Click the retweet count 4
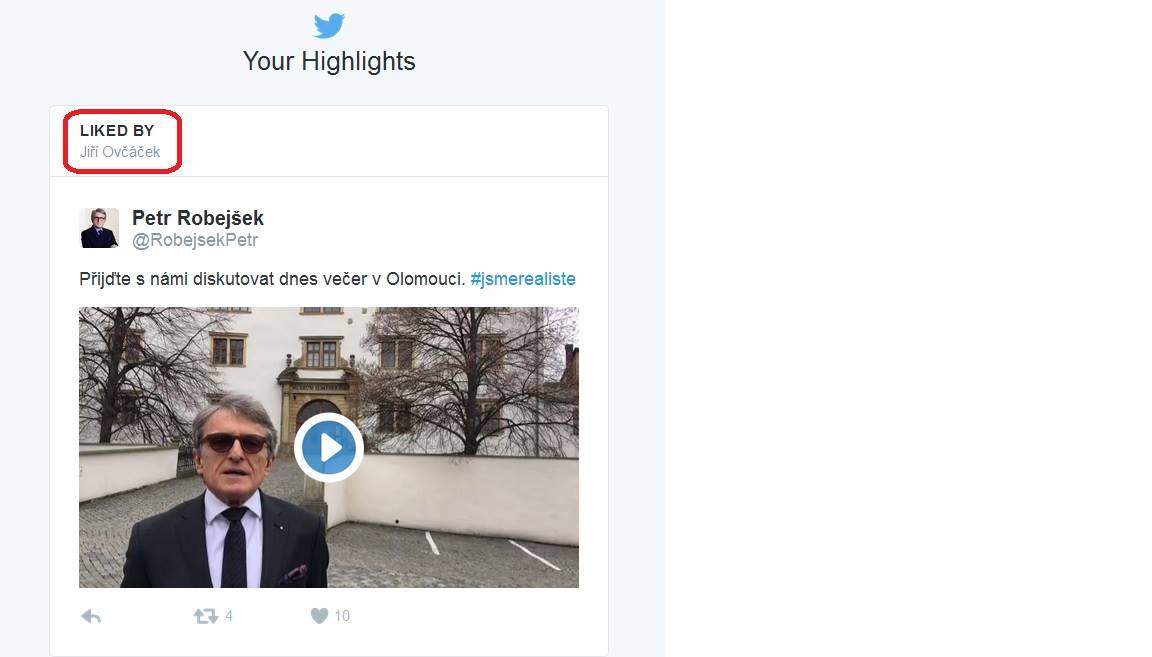The width and height of the screenshot is (1152, 657). 228,616
